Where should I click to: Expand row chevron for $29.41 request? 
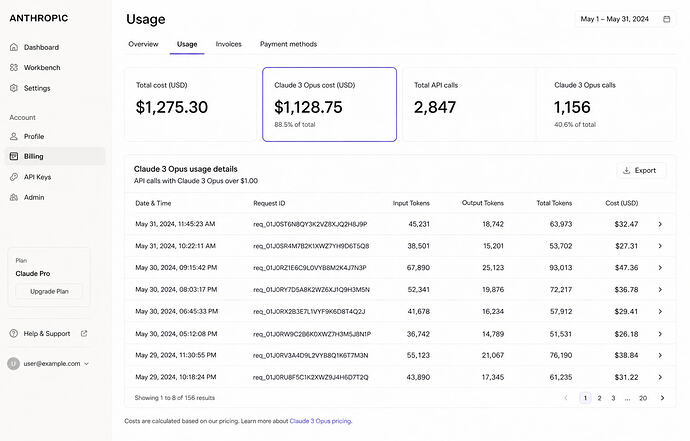coord(660,311)
